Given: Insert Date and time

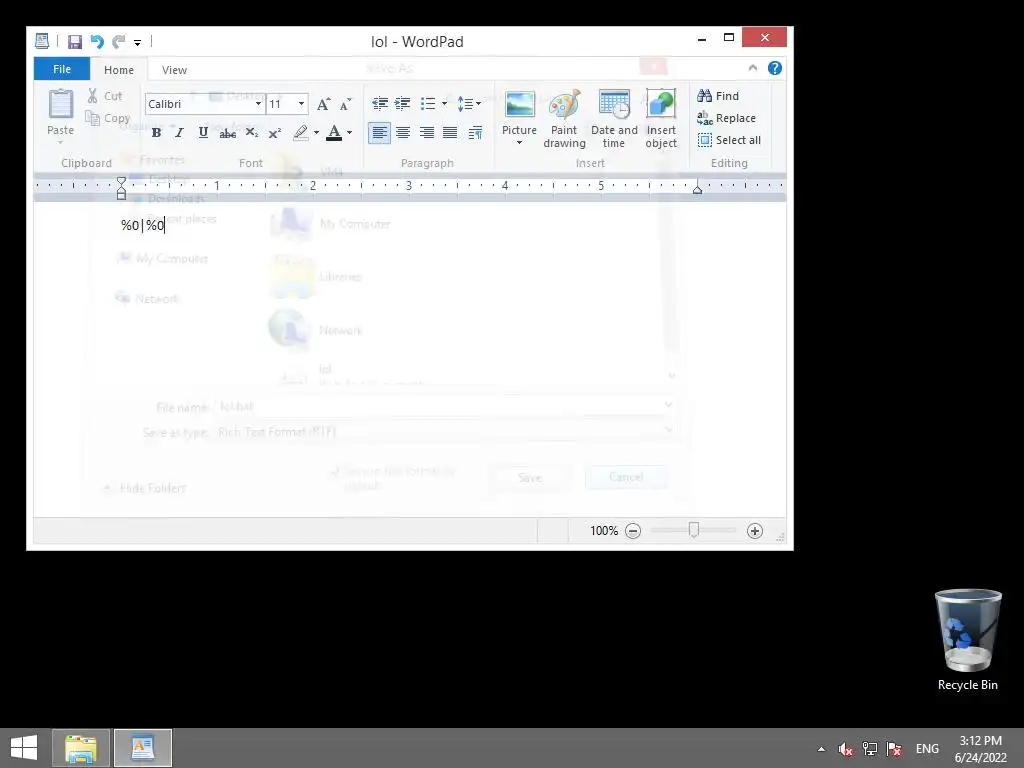Looking at the screenshot, I should 614,119.
